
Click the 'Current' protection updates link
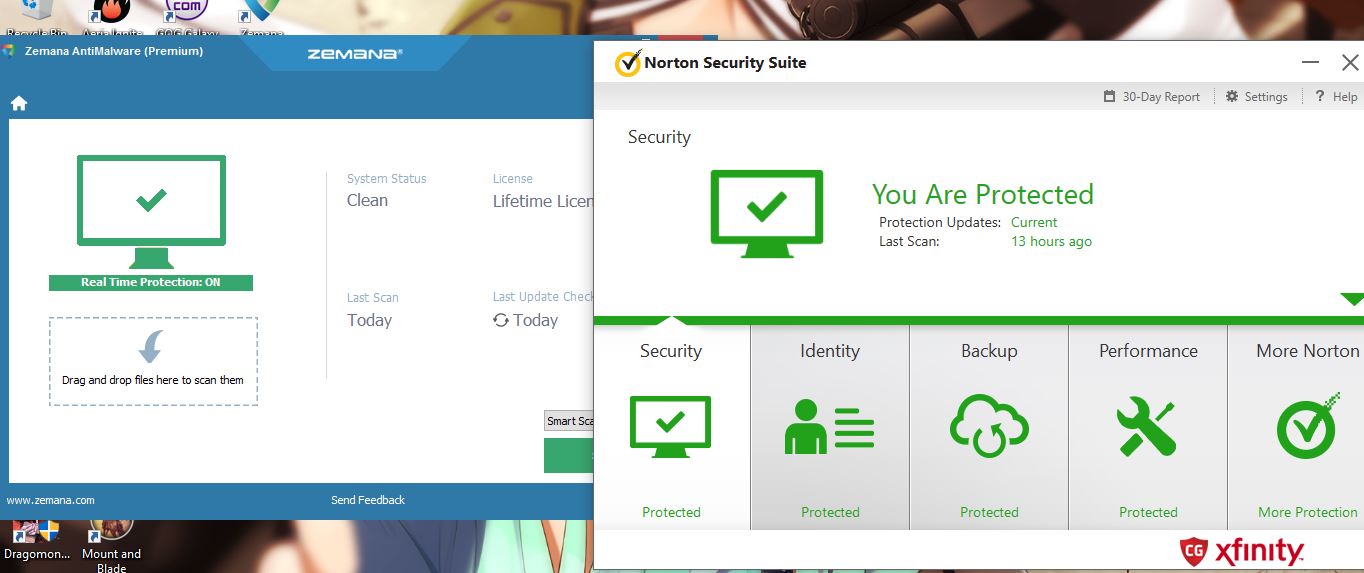[1034, 222]
